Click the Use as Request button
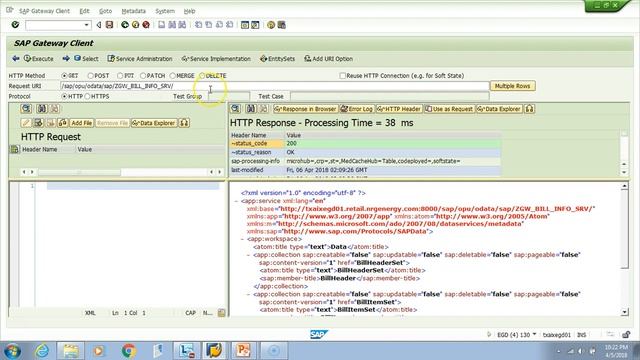 [449, 109]
